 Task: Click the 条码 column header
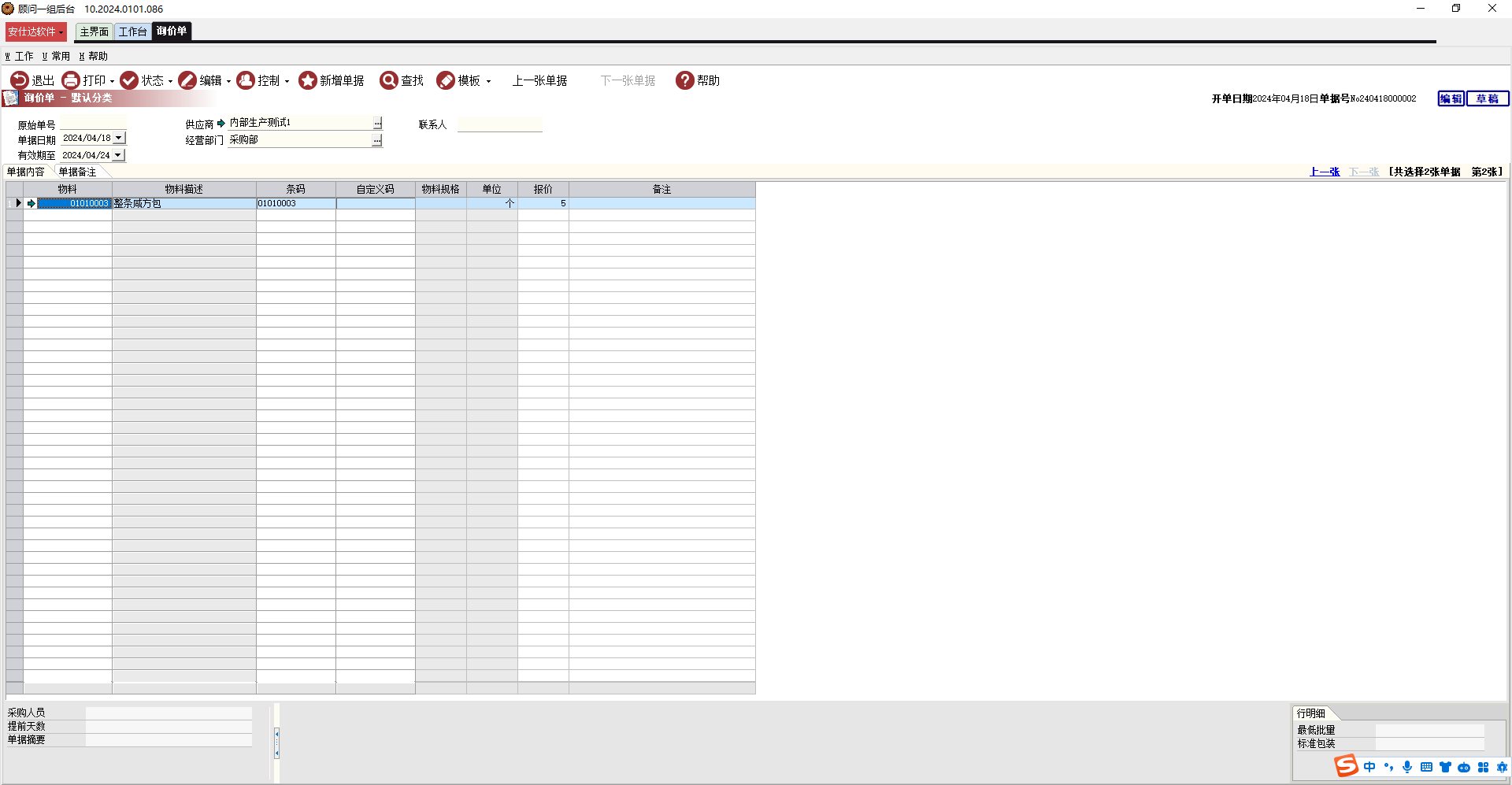click(296, 189)
